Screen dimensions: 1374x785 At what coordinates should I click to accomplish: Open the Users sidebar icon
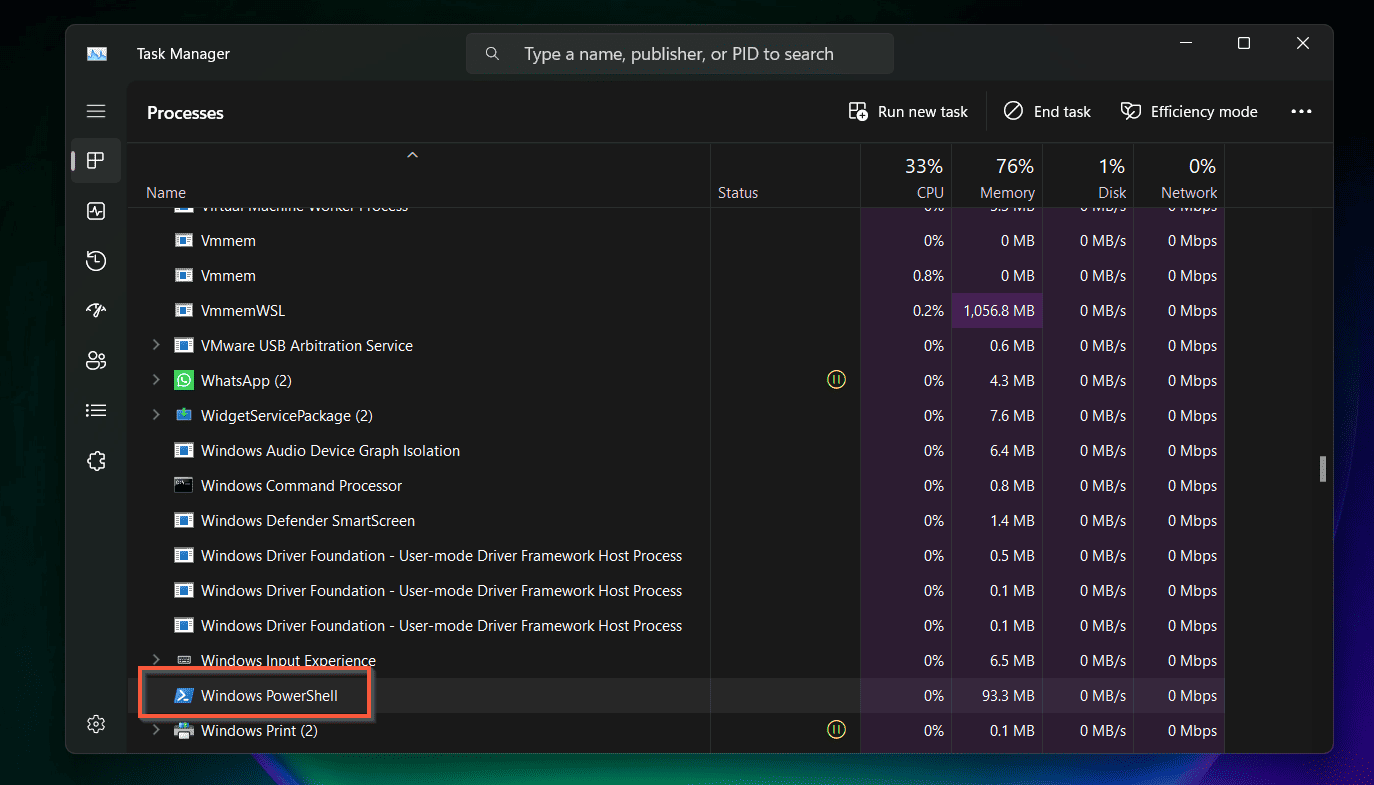(x=96, y=361)
